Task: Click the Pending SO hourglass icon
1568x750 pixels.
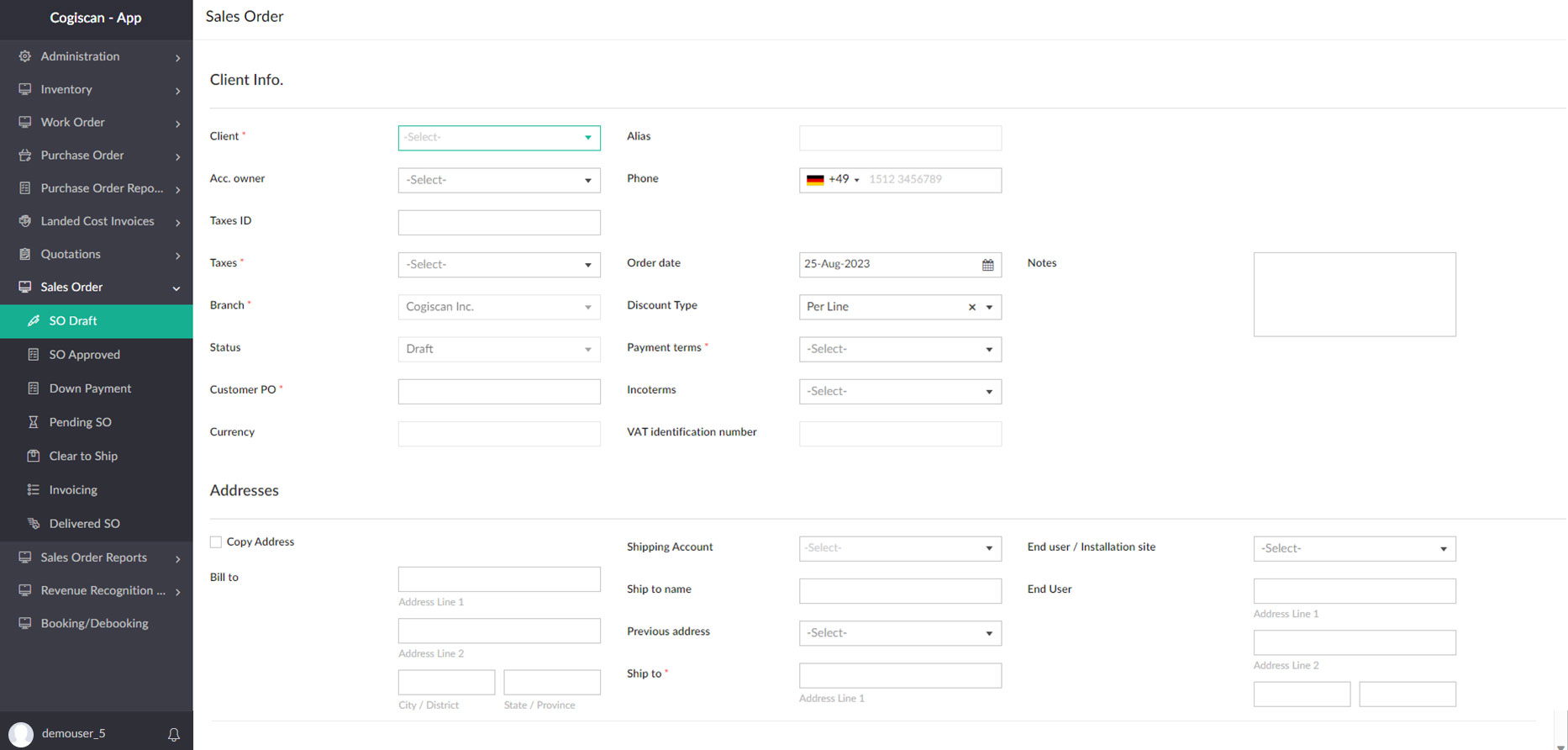Action: tap(34, 422)
